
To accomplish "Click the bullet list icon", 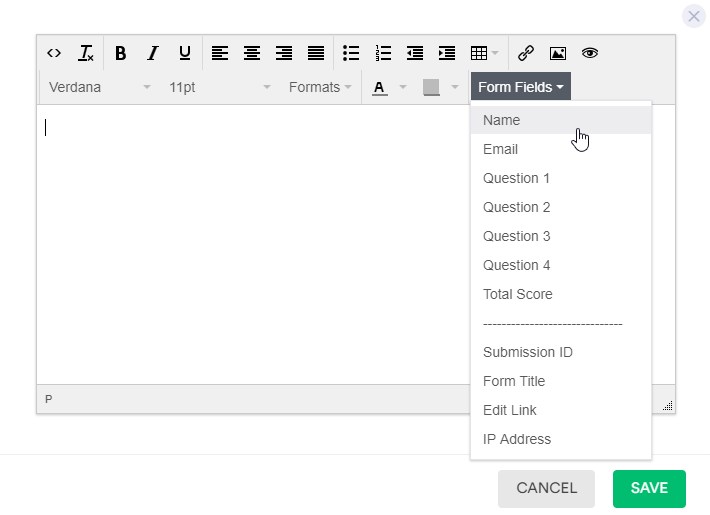I will tap(351, 53).
